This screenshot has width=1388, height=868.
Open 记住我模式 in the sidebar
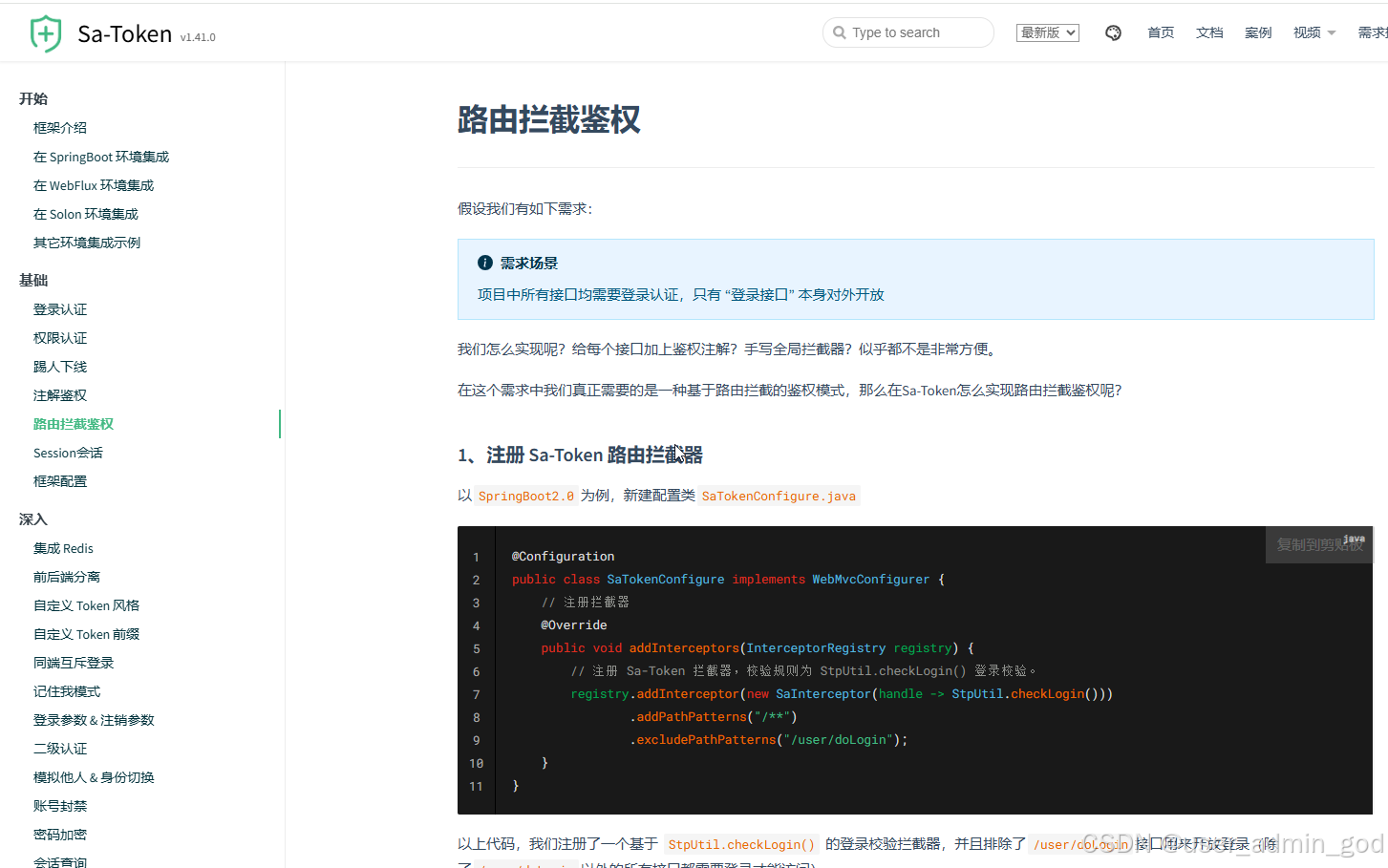tap(67, 691)
